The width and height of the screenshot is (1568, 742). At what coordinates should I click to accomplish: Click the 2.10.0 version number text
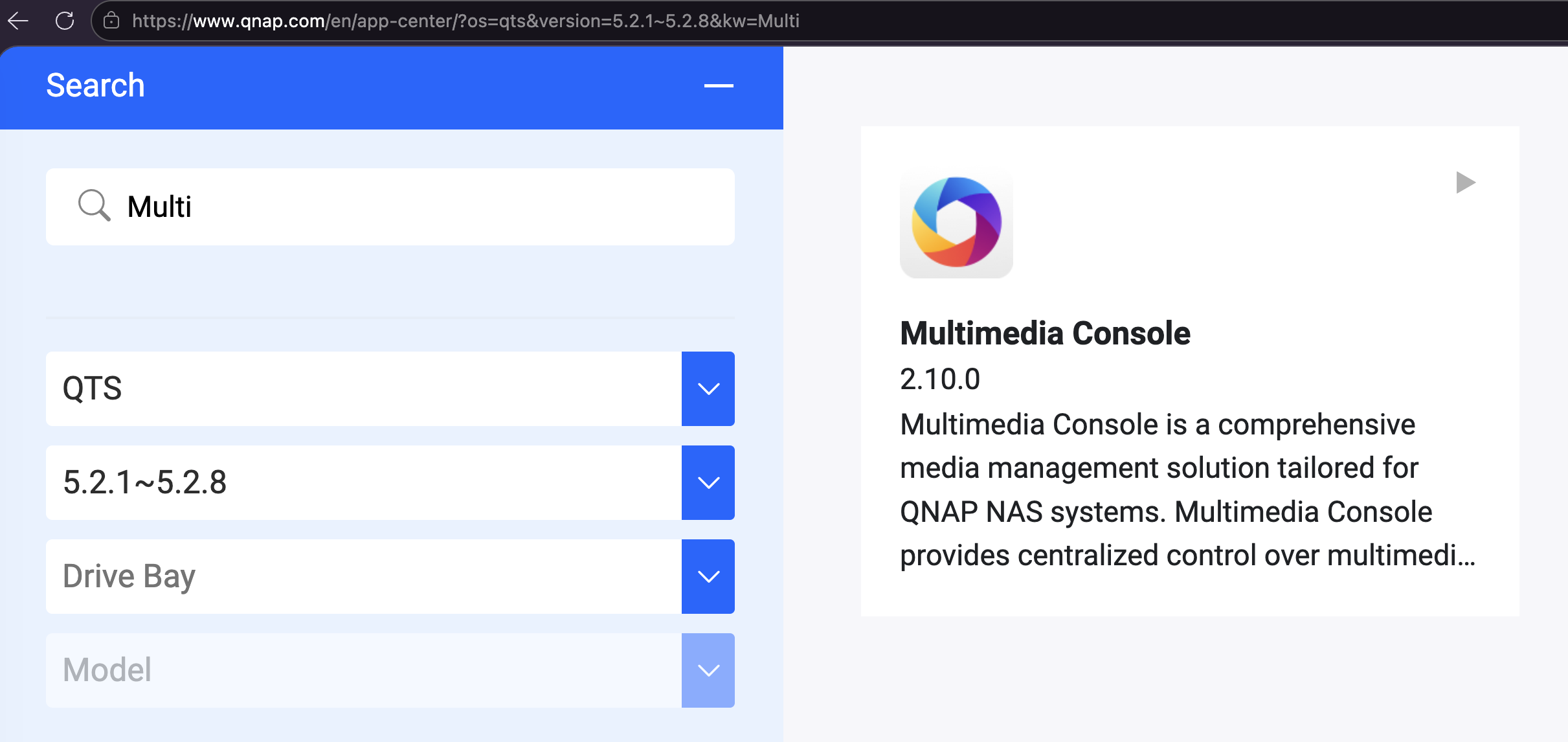tap(940, 379)
